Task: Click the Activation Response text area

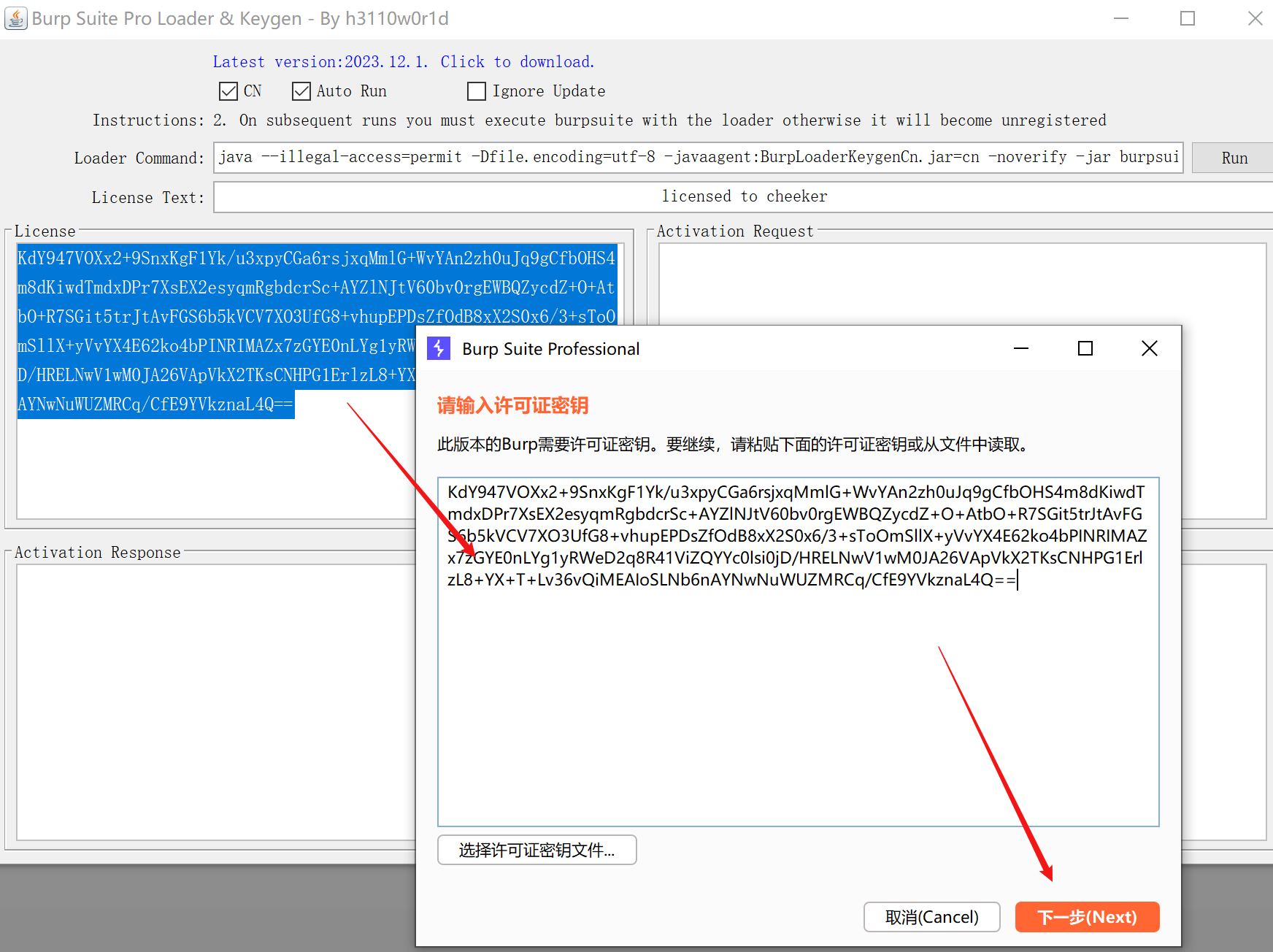Action: click(216, 702)
